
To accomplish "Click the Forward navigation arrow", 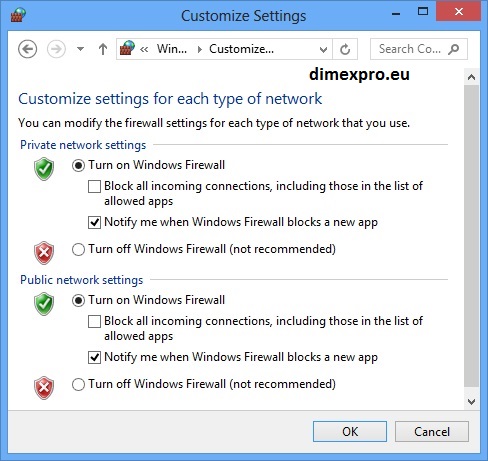I will (x=56, y=49).
